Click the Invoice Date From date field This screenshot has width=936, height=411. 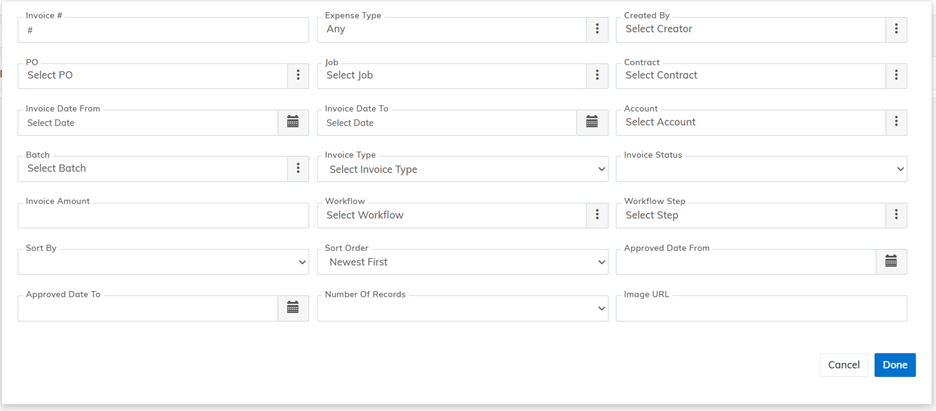click(148, 122)
